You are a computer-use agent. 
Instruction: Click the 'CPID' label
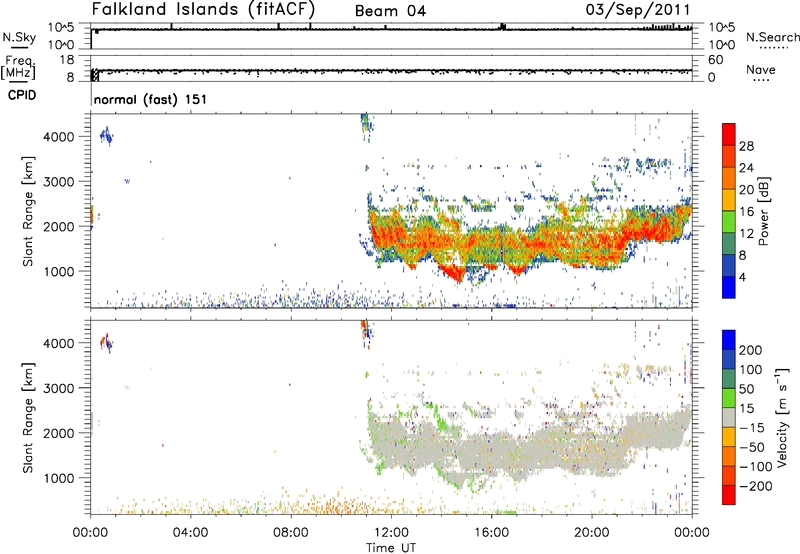[22, 95]
